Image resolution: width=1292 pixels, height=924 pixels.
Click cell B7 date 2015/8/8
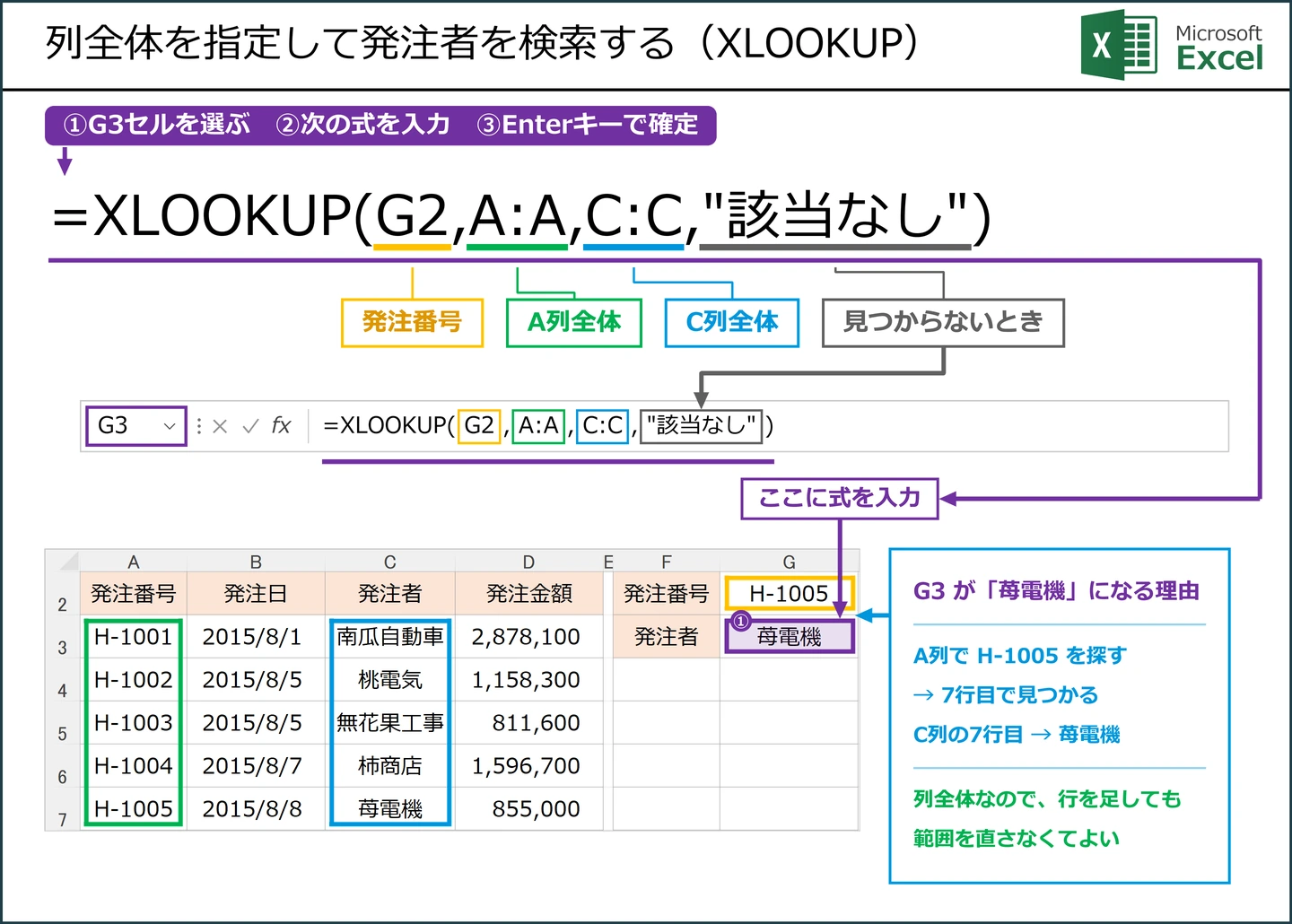coord(256,809)
